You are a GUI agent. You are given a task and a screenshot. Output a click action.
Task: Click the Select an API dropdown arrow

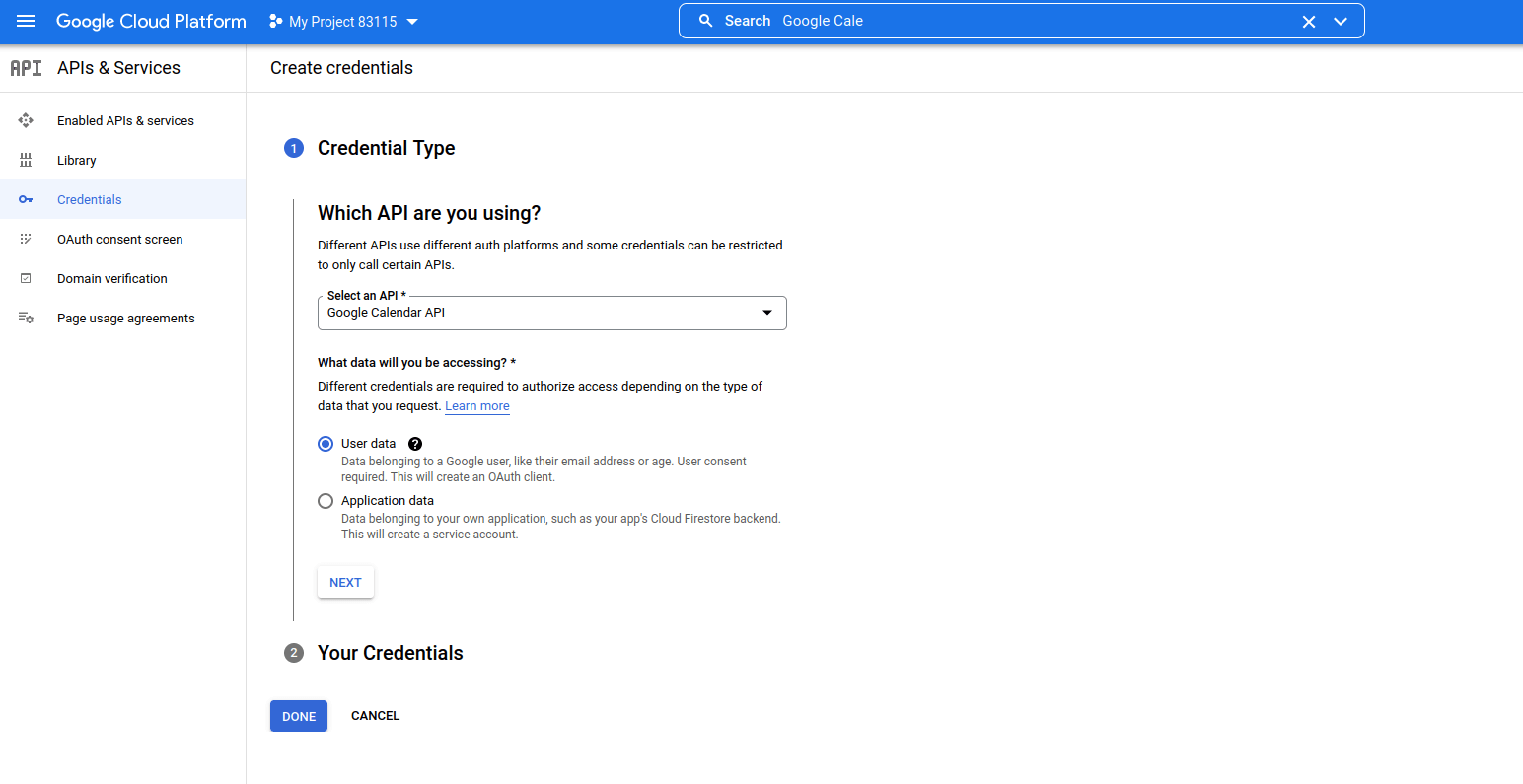pyautogui.click(x=767, y=313)
